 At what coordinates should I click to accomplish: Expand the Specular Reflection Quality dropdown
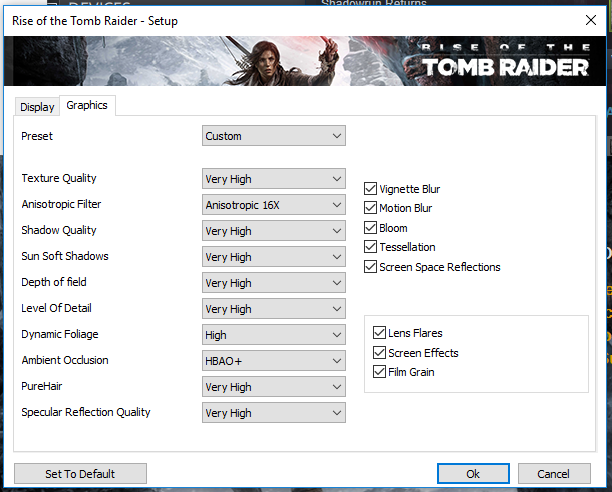tap(273, 413)
